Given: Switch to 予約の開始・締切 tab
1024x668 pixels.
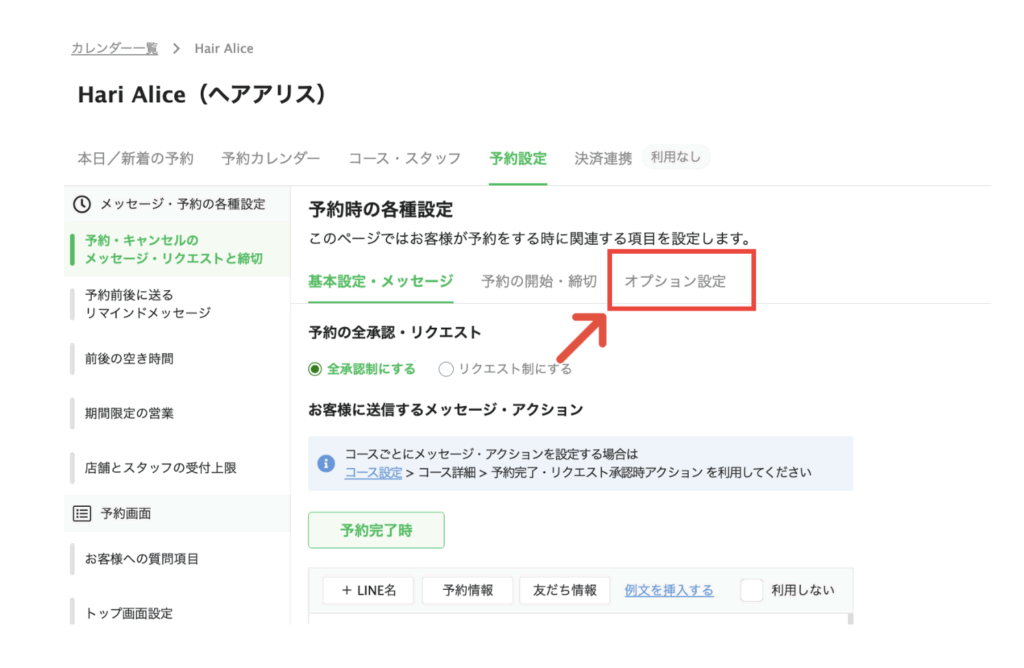Looking at the screenshot, I should [x=538, y=281].
